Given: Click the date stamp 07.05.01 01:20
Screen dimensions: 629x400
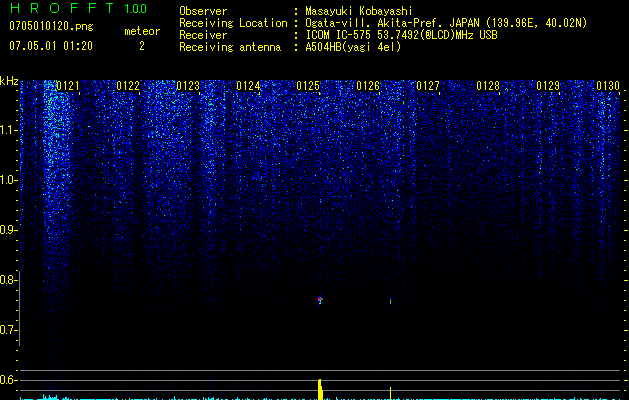Looking at the screenshot, I should click(51, 46).
